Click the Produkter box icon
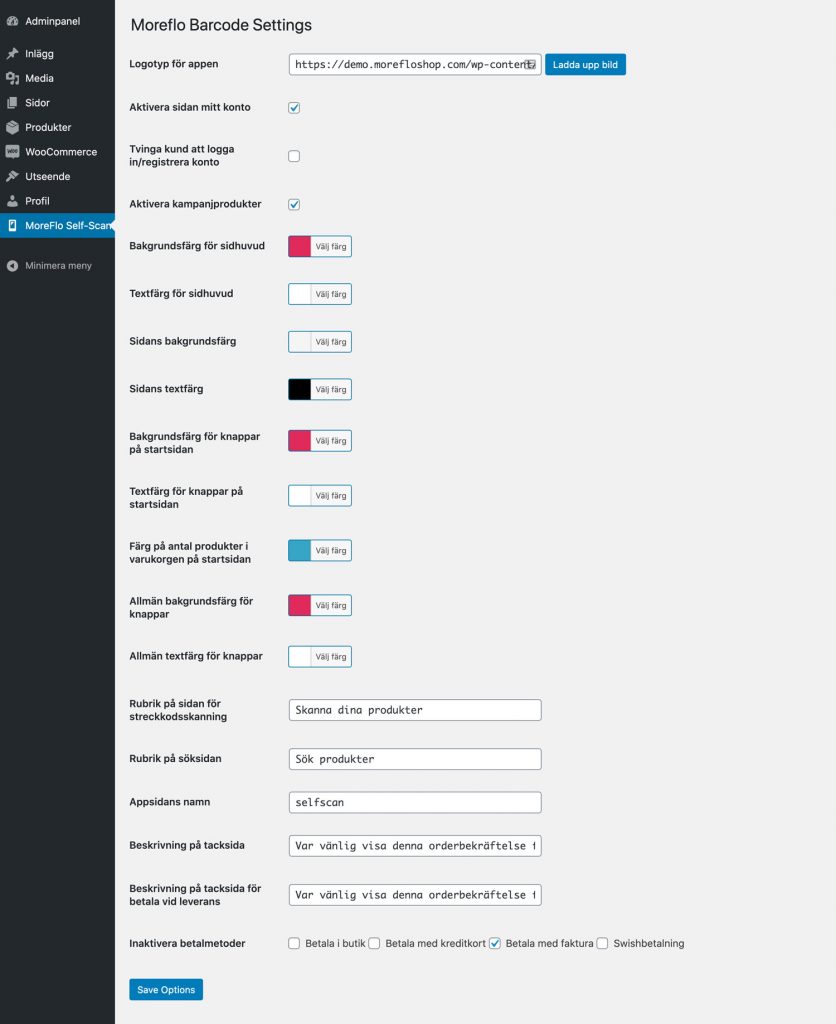Image resolution: width=836 pixels, height=1024 pixels. point(12,127)
